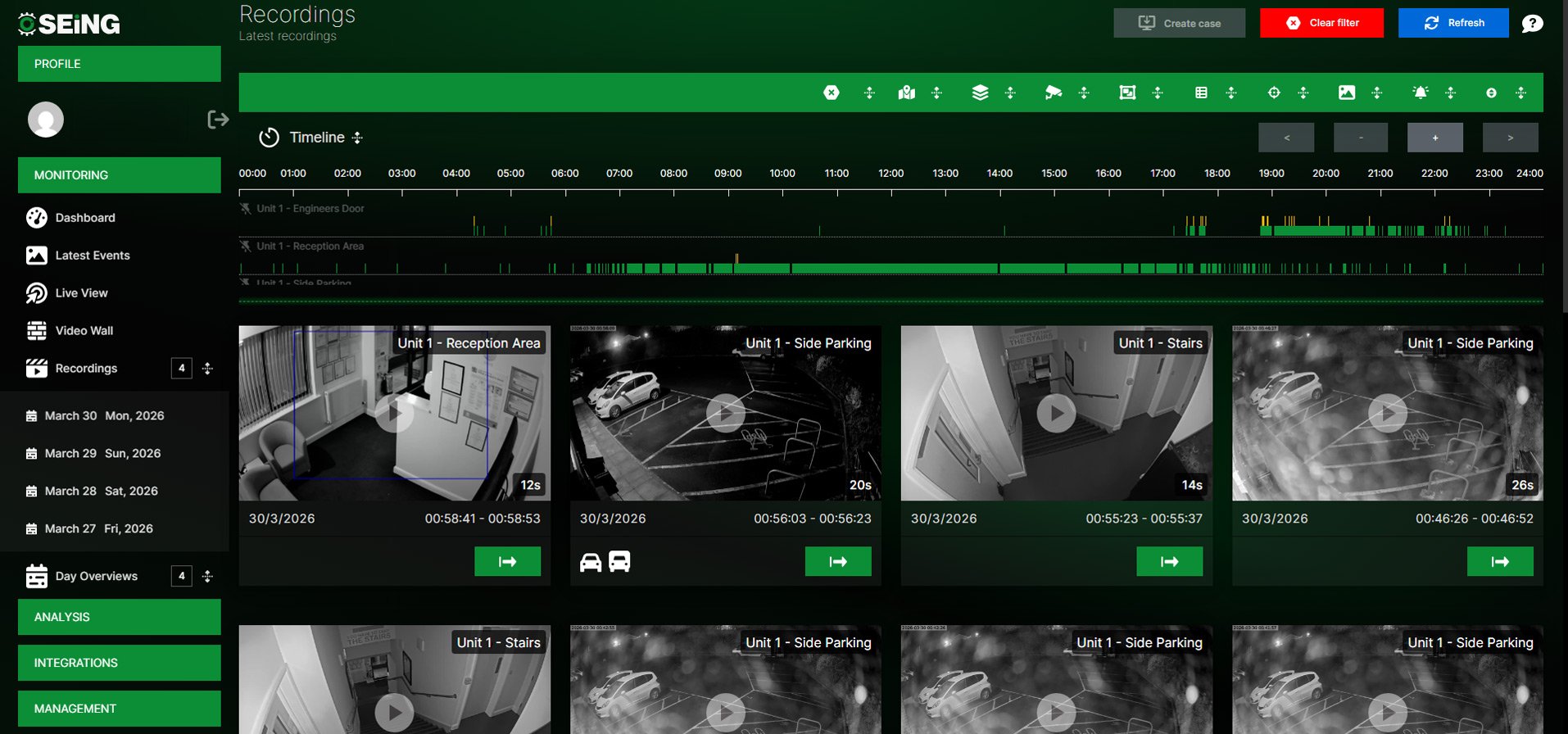Zoom in timeline with plus button
The image size is (1568, 734).
pos(1435,138)
